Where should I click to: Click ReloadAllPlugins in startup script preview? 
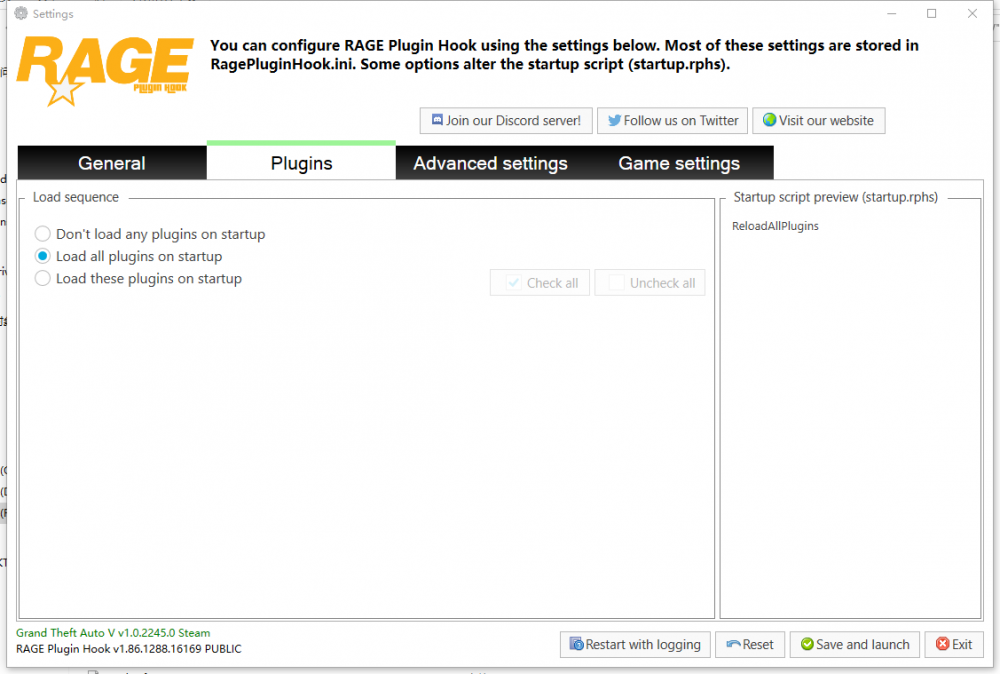point(775,226)
